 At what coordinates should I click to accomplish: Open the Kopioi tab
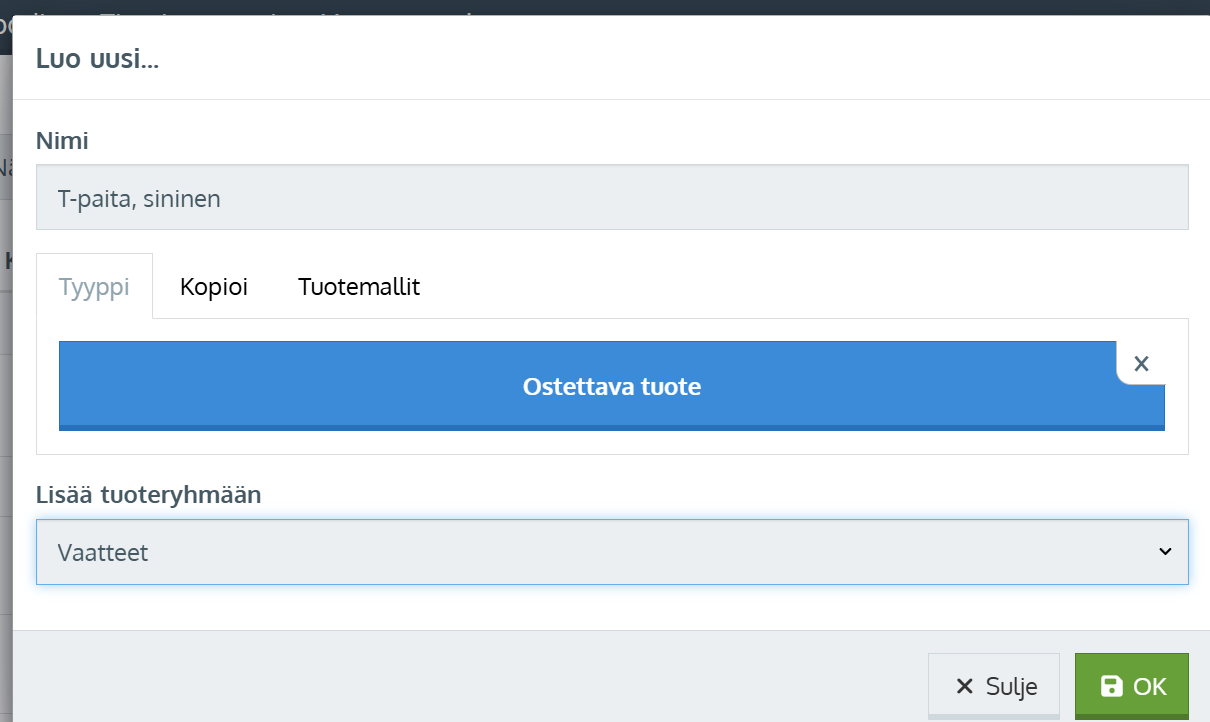pos(214,287)
